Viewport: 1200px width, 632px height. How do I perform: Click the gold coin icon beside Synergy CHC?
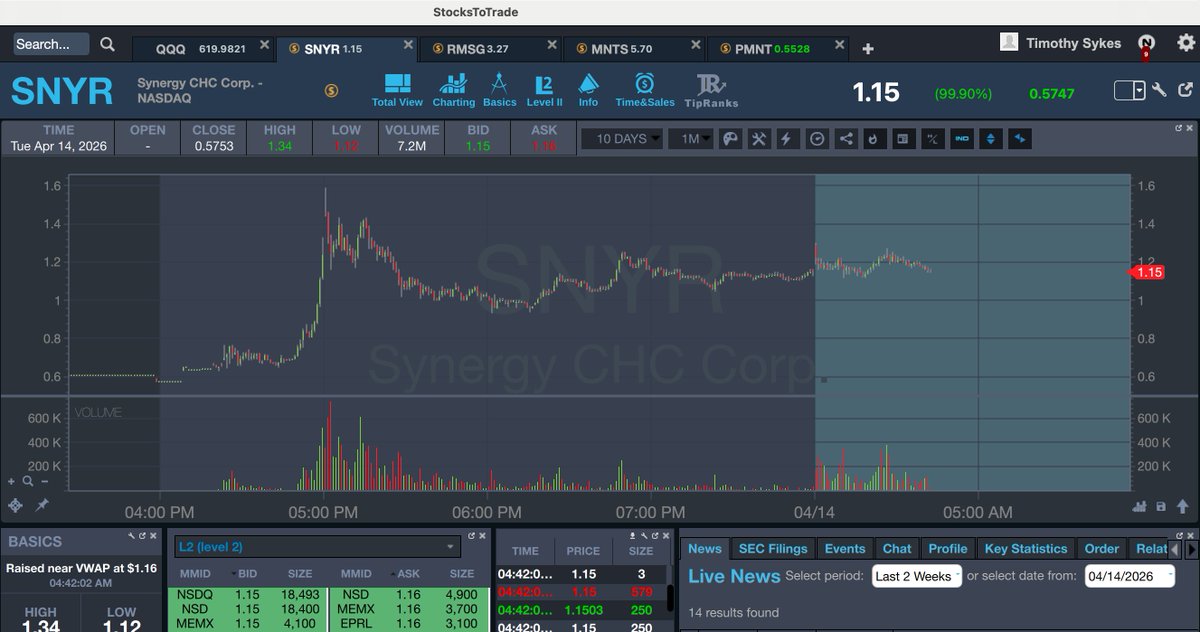coord(331,91)
